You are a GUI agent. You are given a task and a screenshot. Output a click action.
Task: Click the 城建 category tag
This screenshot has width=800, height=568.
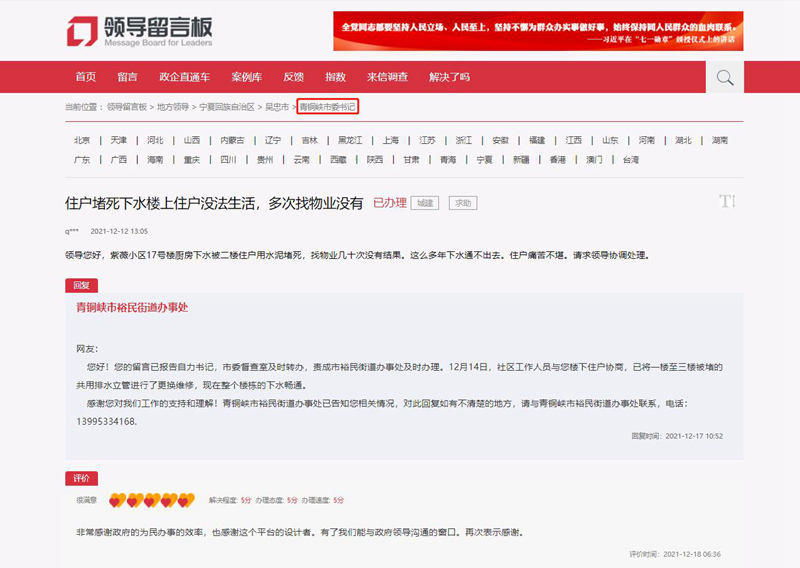pos(426,203)
